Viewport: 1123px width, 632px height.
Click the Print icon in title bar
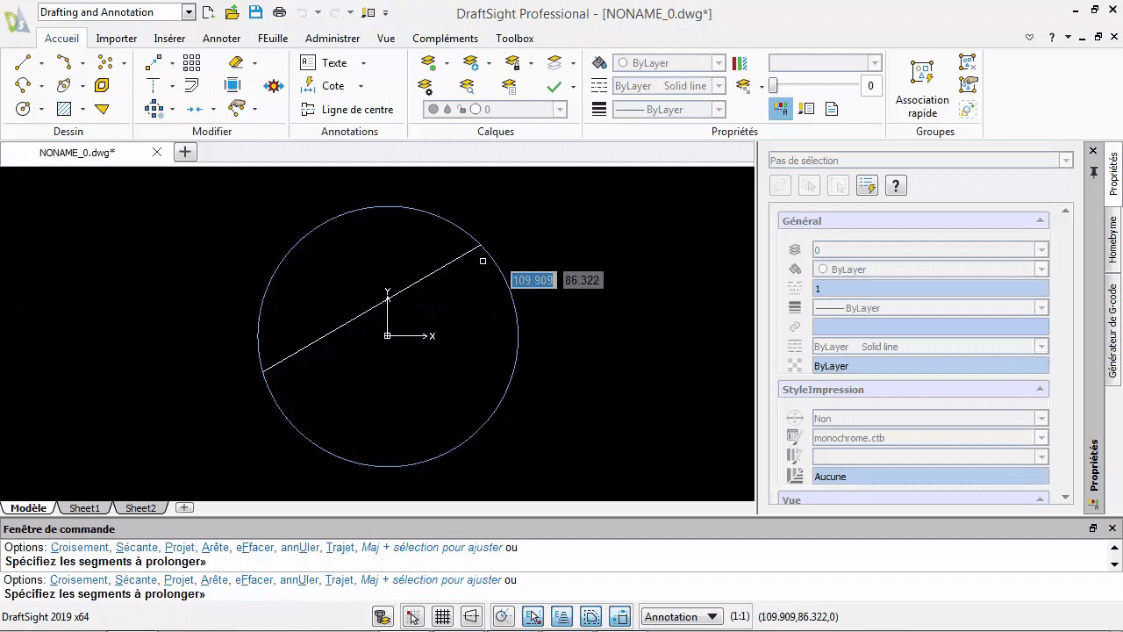click(279, 12)
